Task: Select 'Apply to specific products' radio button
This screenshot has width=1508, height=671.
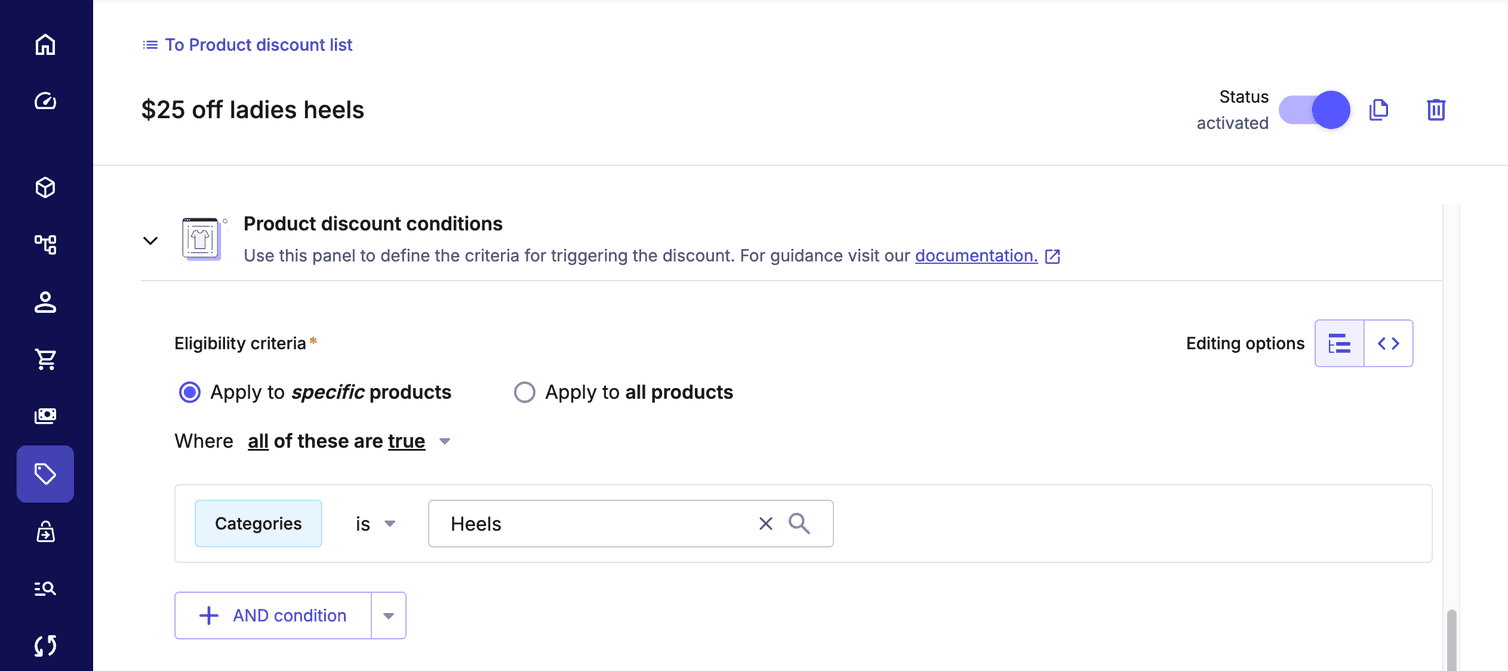Action: coord(189,392)
